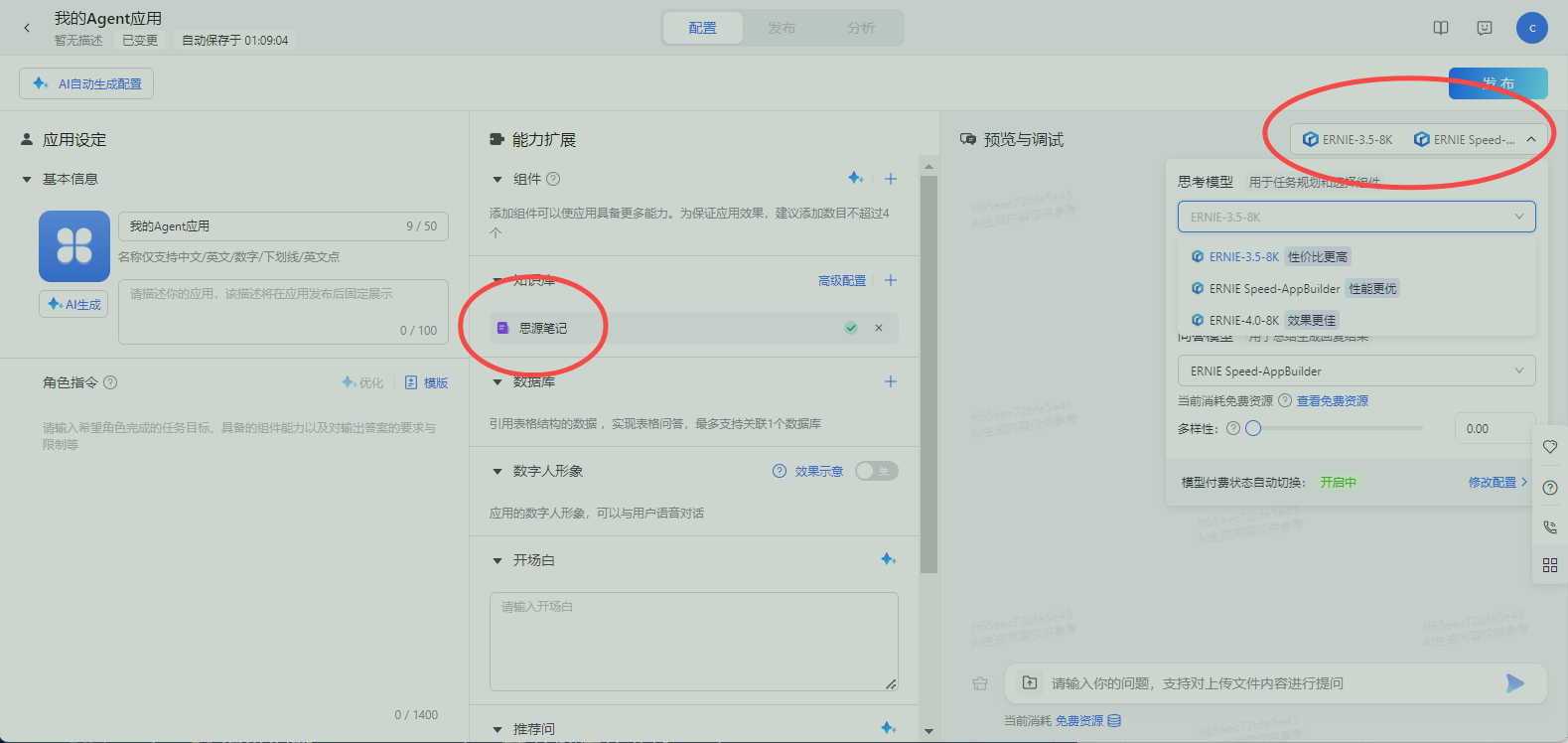Show help for 多样性
This screenshot has height=743, width=1568.
click(1233, 429)
